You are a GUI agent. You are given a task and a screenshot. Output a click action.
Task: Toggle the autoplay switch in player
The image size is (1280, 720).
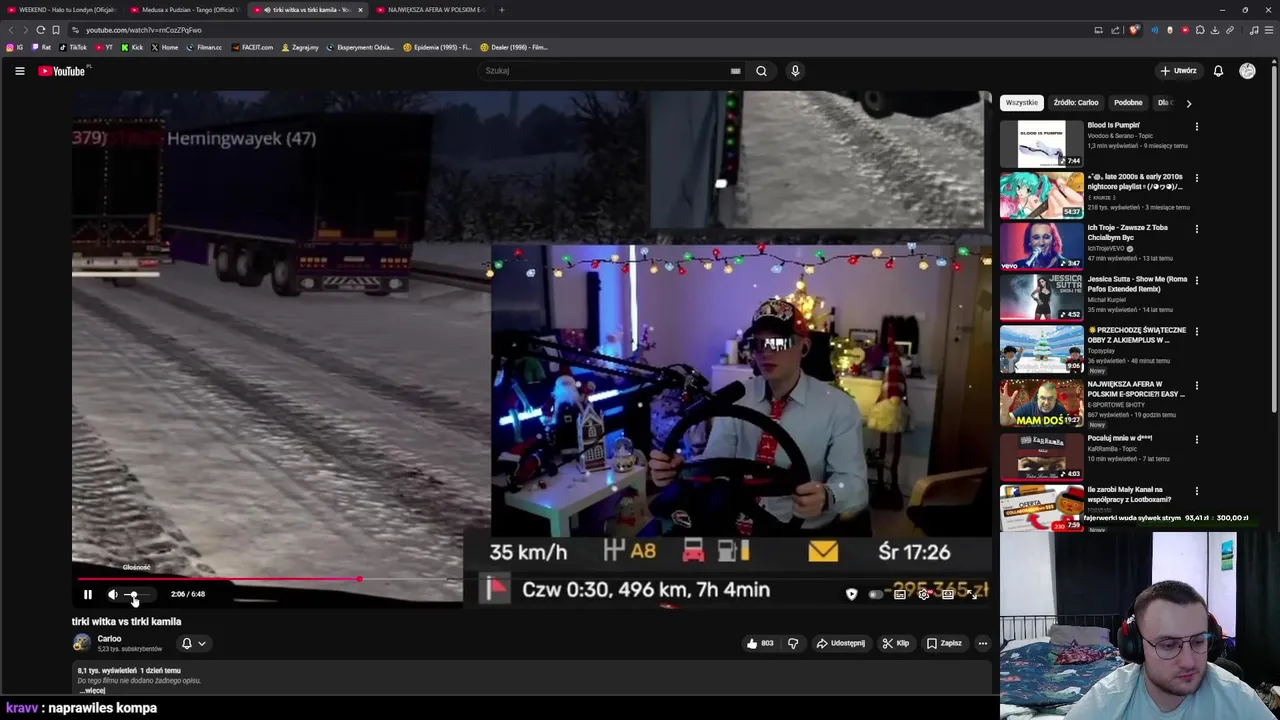tap(876, 594)
